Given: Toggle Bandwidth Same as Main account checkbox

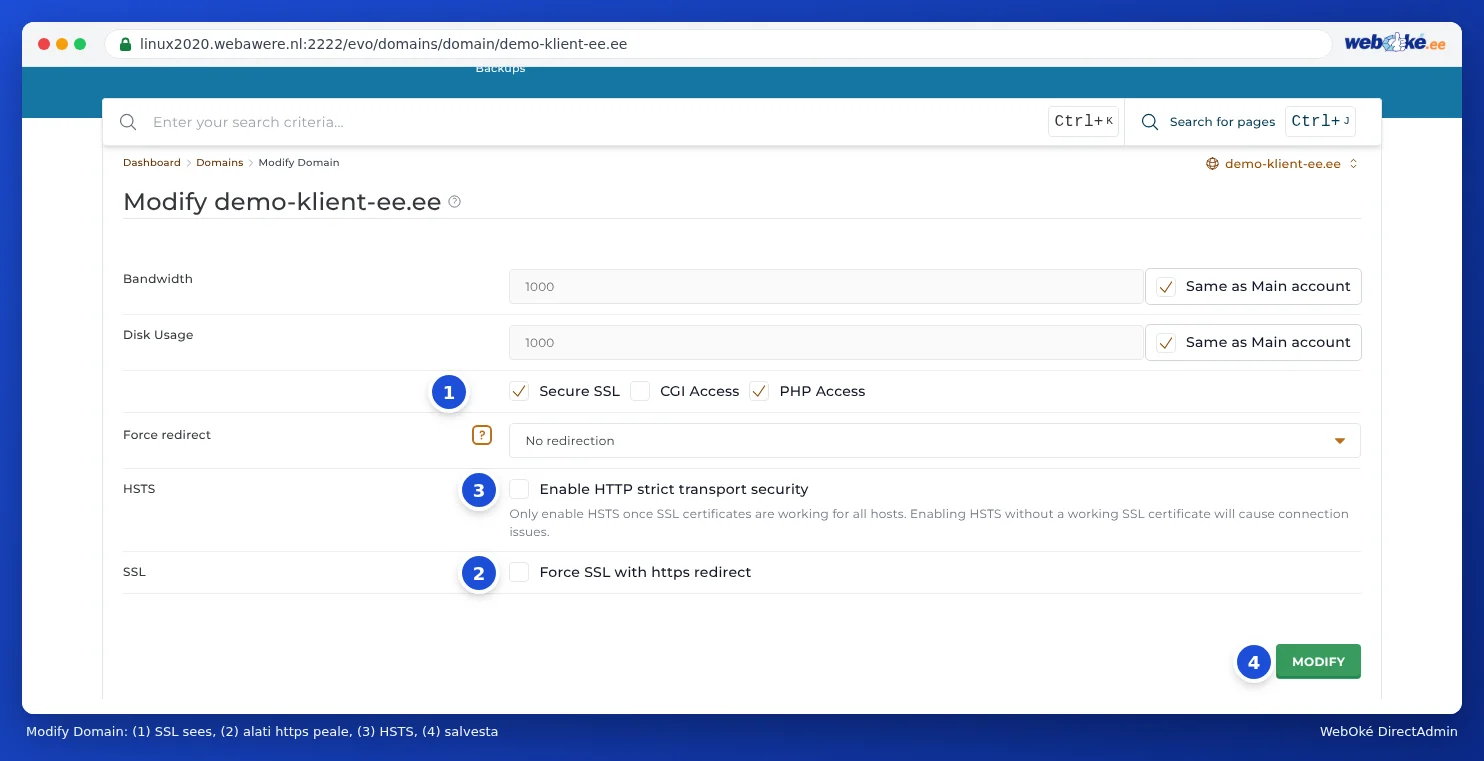Looking at the screenshot, I should coord(1166,287).
